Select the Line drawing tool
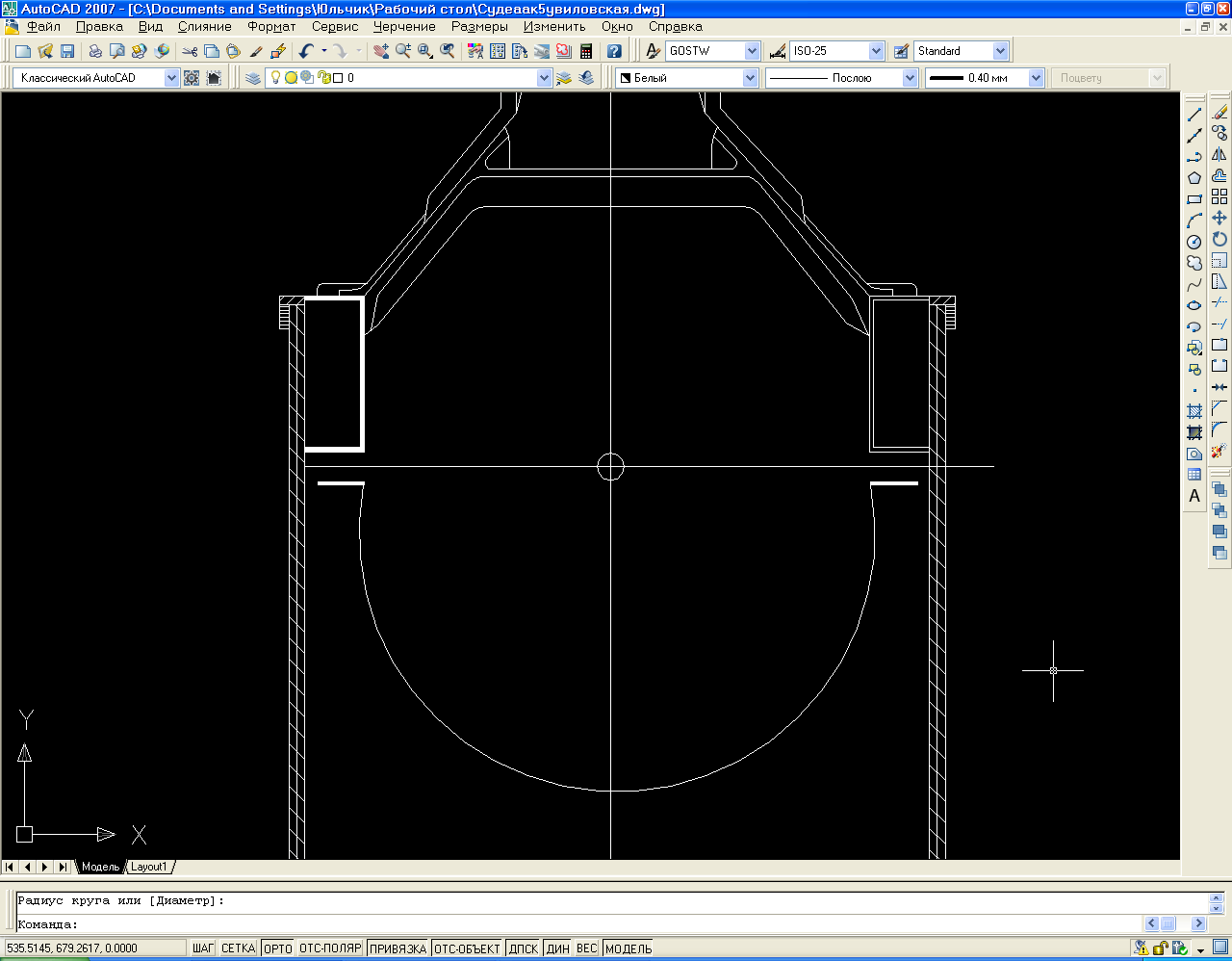The height and width of the screenshot is (961, 1232). [x=1194, y=115]
